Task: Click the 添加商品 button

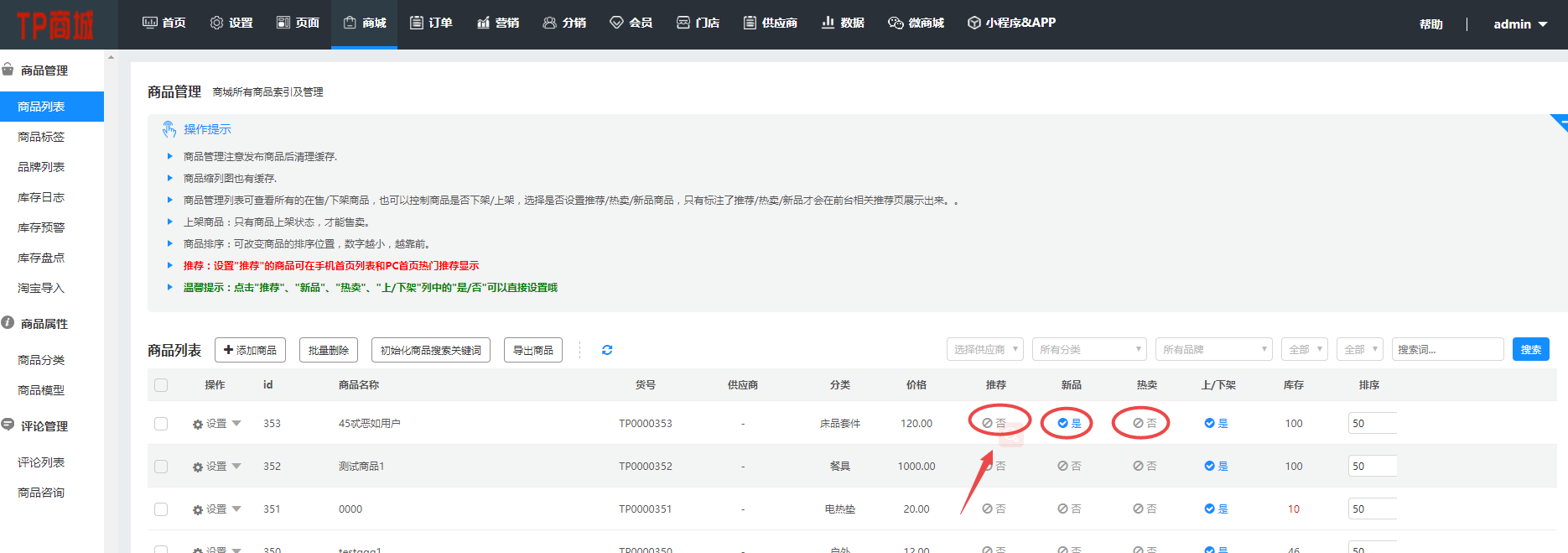Action: 250,350
